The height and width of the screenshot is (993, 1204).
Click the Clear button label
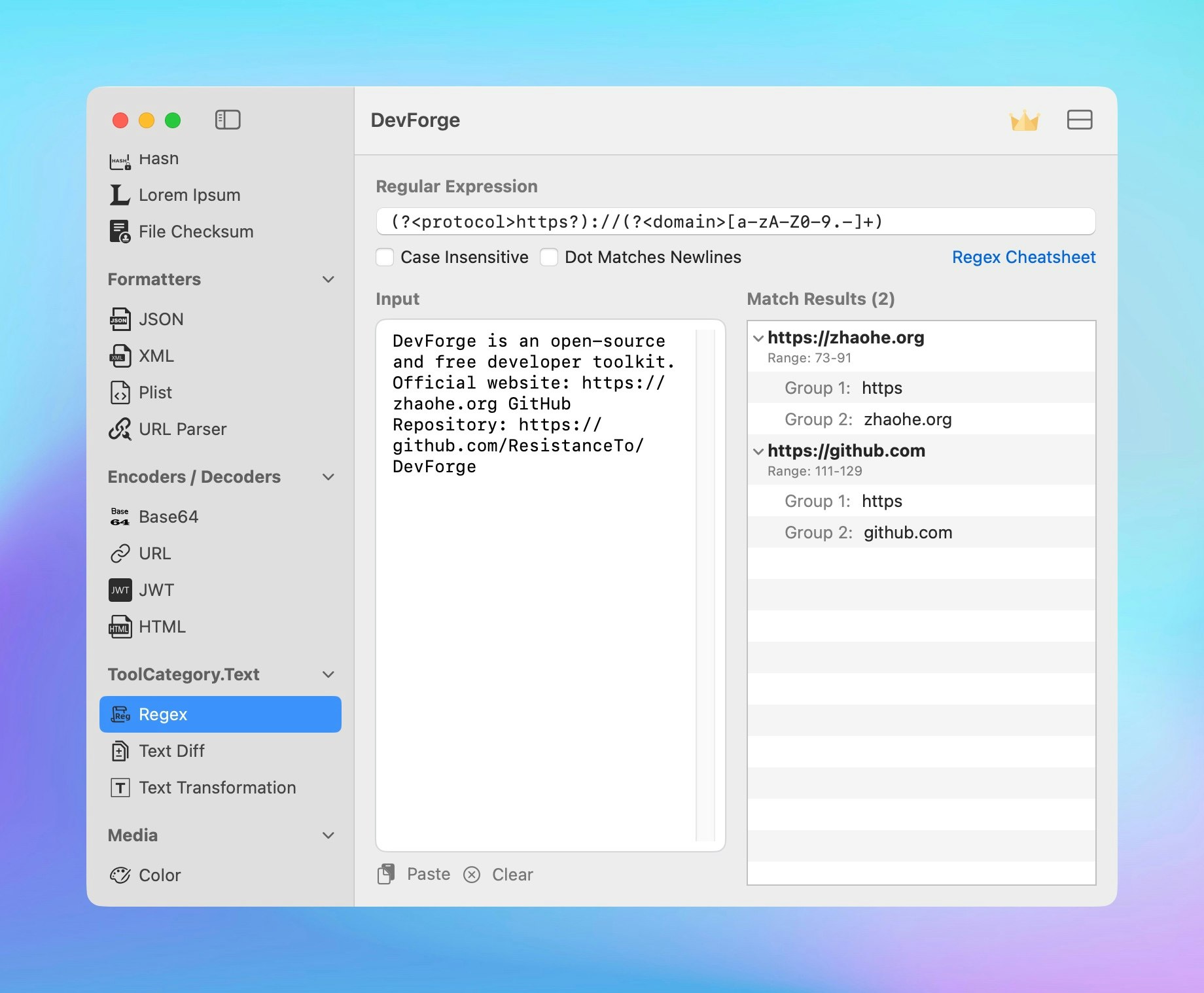pos(512,875)
